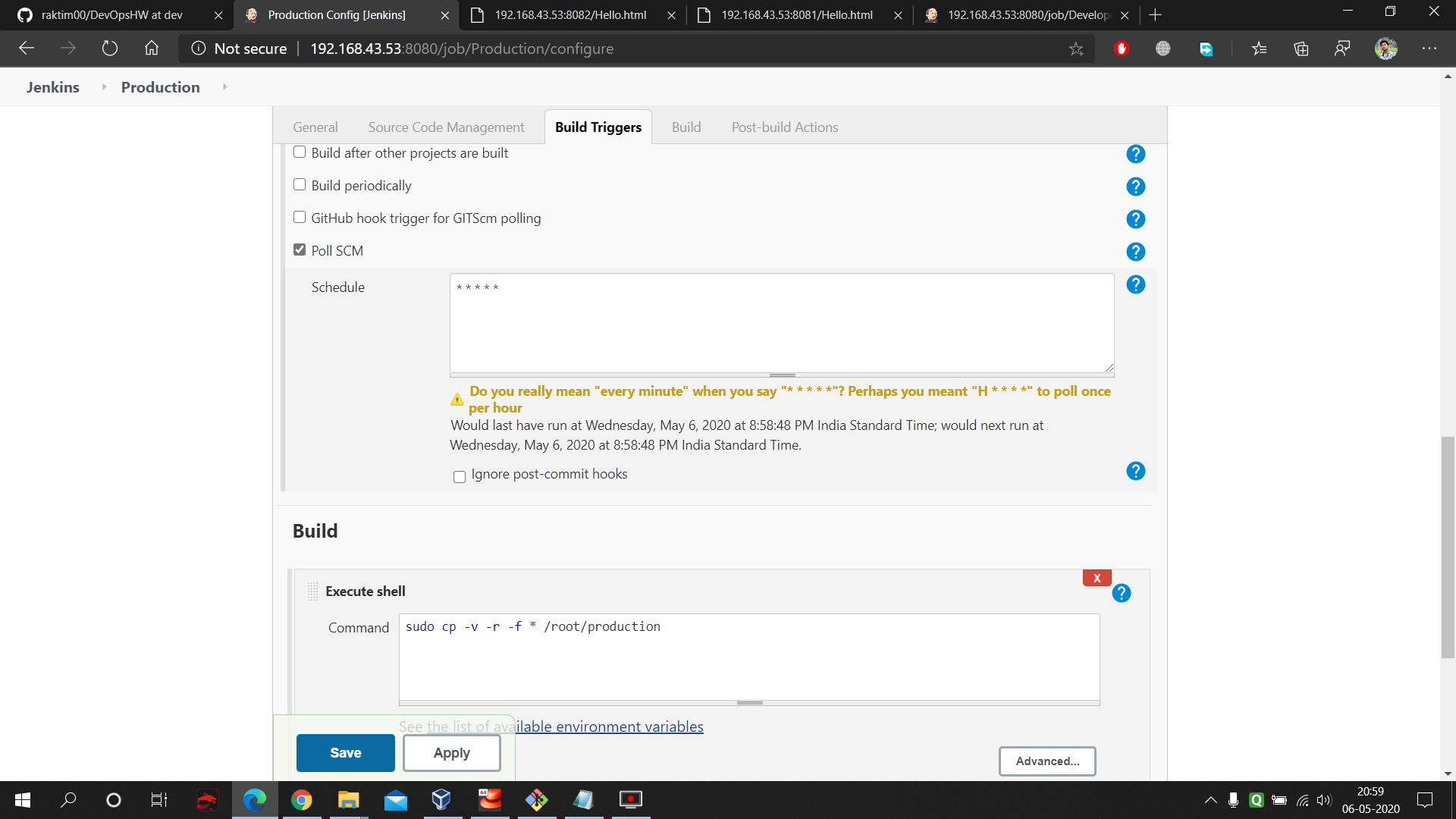The height and width of the screenshot is (819, 1456).
Task: Open Source Code Management tab
Action: click(446, 127)
